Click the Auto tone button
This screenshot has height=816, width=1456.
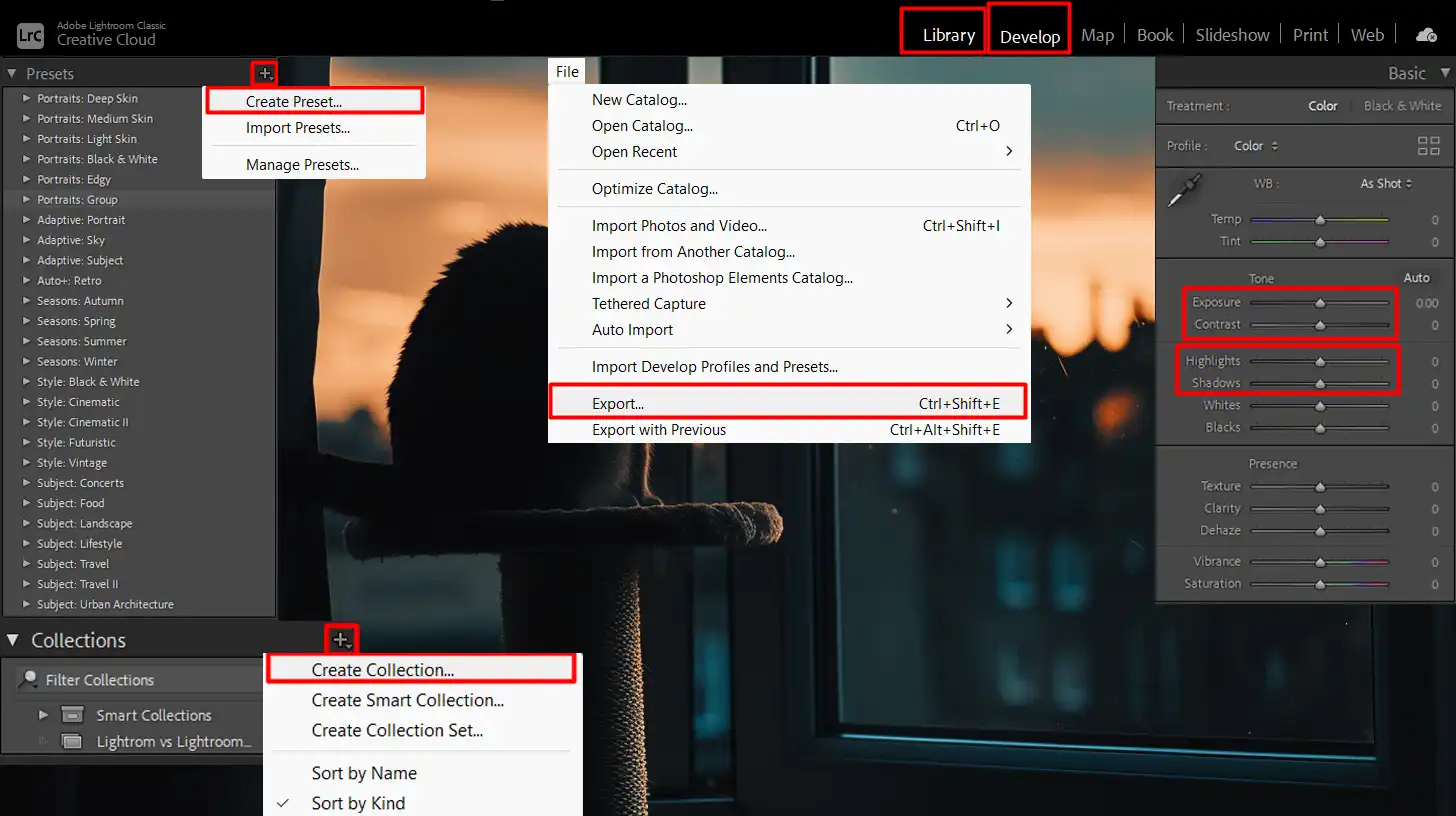[1416, 278]
